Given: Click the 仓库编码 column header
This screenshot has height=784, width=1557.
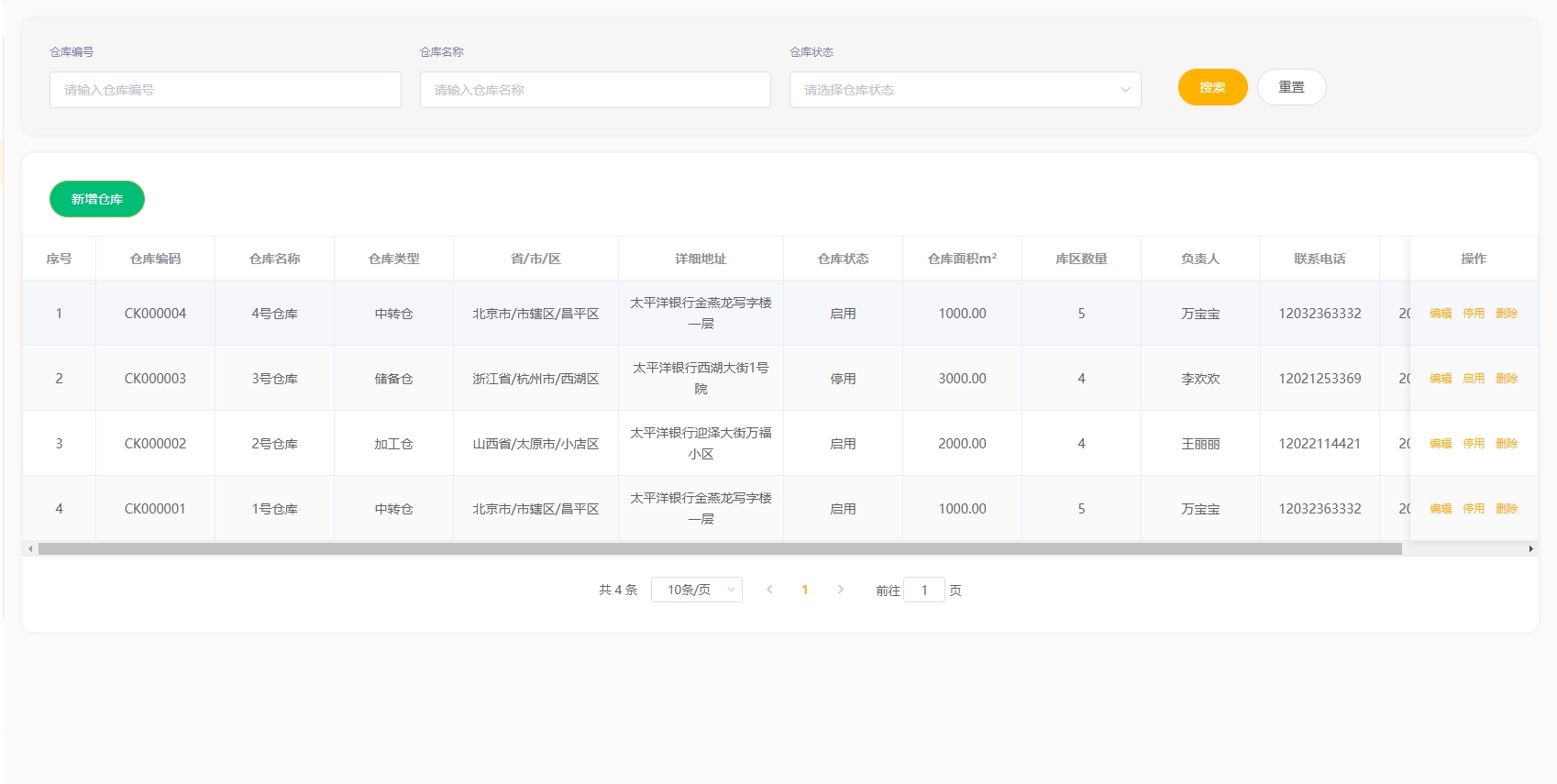Looking at the screenshot, I should click(x=155, y=259).
